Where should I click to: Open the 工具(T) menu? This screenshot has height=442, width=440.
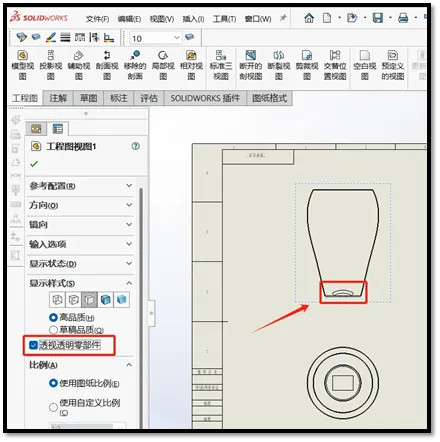(x=224, y=19)
